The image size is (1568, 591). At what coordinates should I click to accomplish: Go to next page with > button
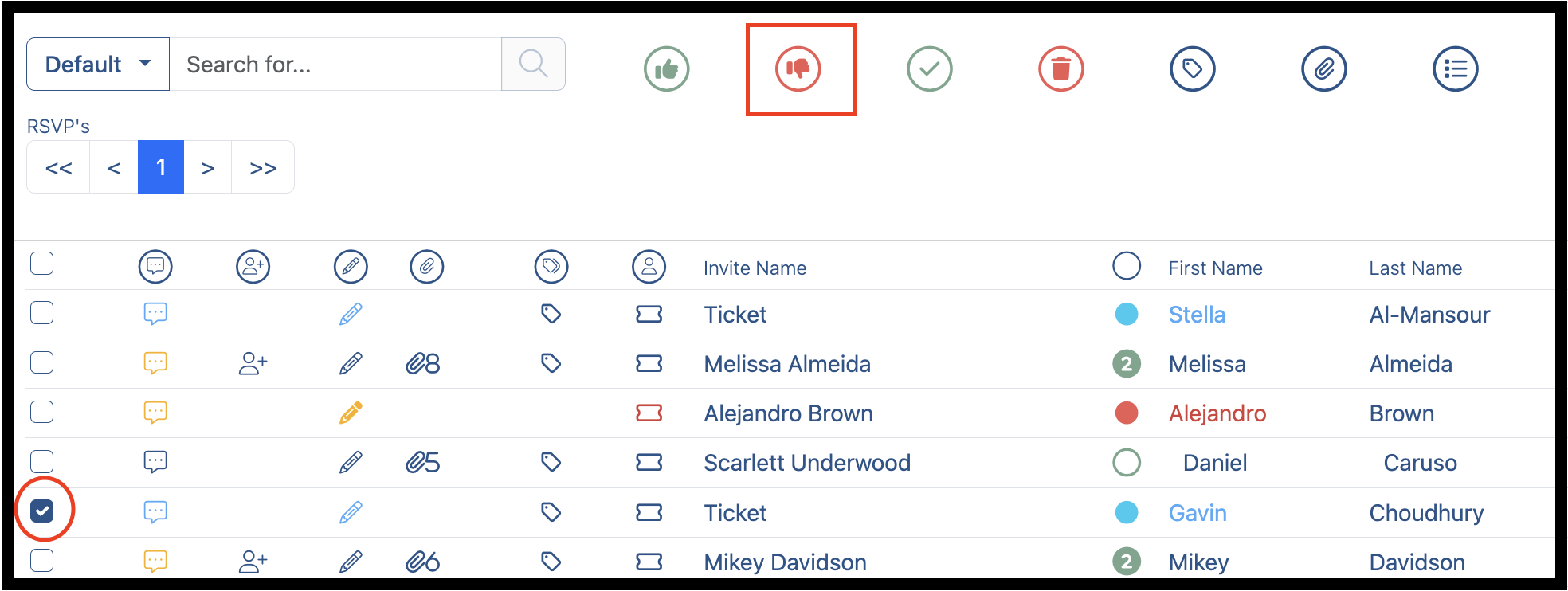coord(207,167)
